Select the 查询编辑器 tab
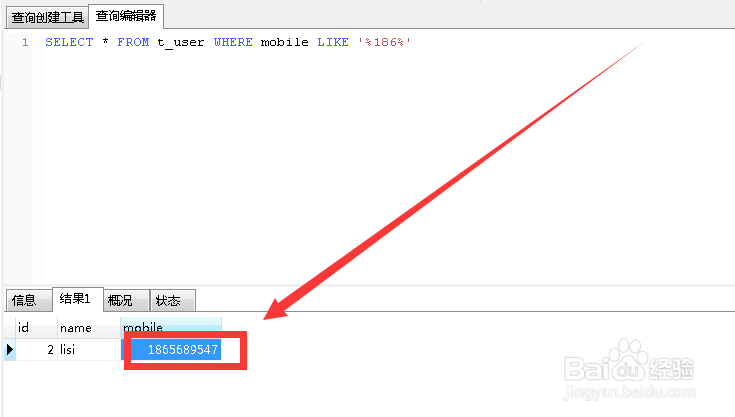Screen dimensions: 735x417 pyautogui.click(x=126, y=16)
